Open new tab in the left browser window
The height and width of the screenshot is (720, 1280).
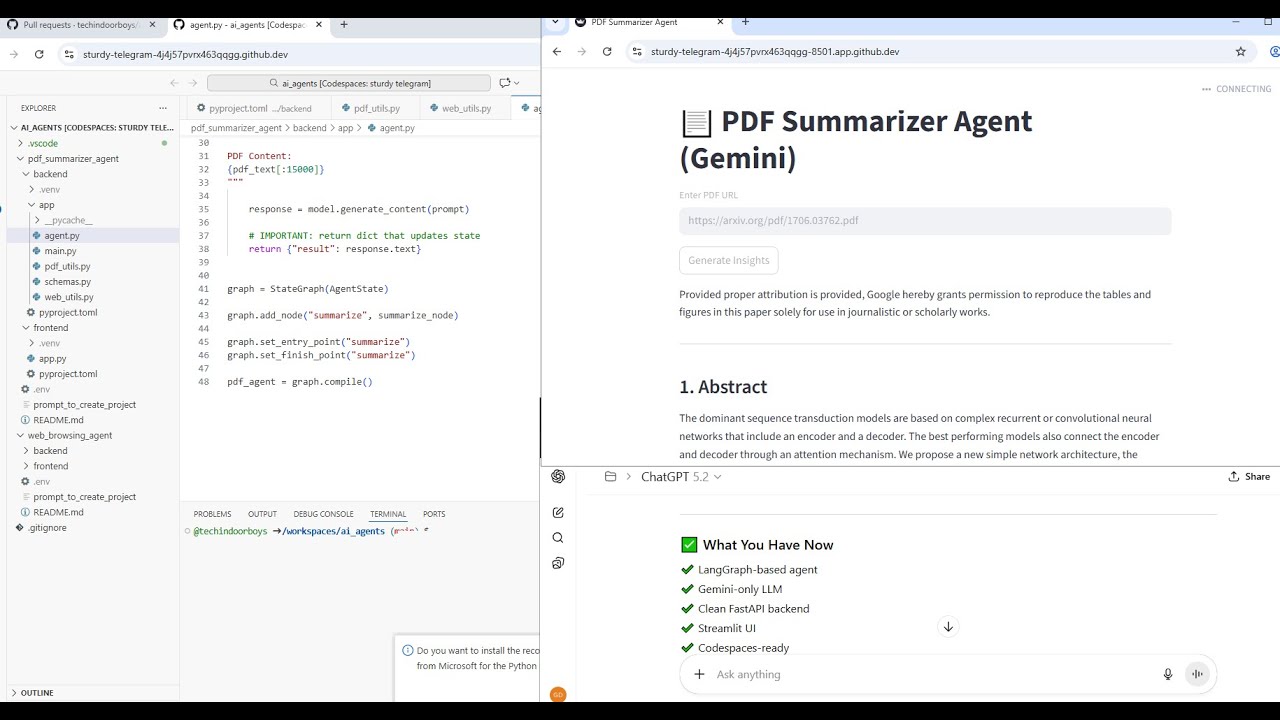tap(344, 24)
